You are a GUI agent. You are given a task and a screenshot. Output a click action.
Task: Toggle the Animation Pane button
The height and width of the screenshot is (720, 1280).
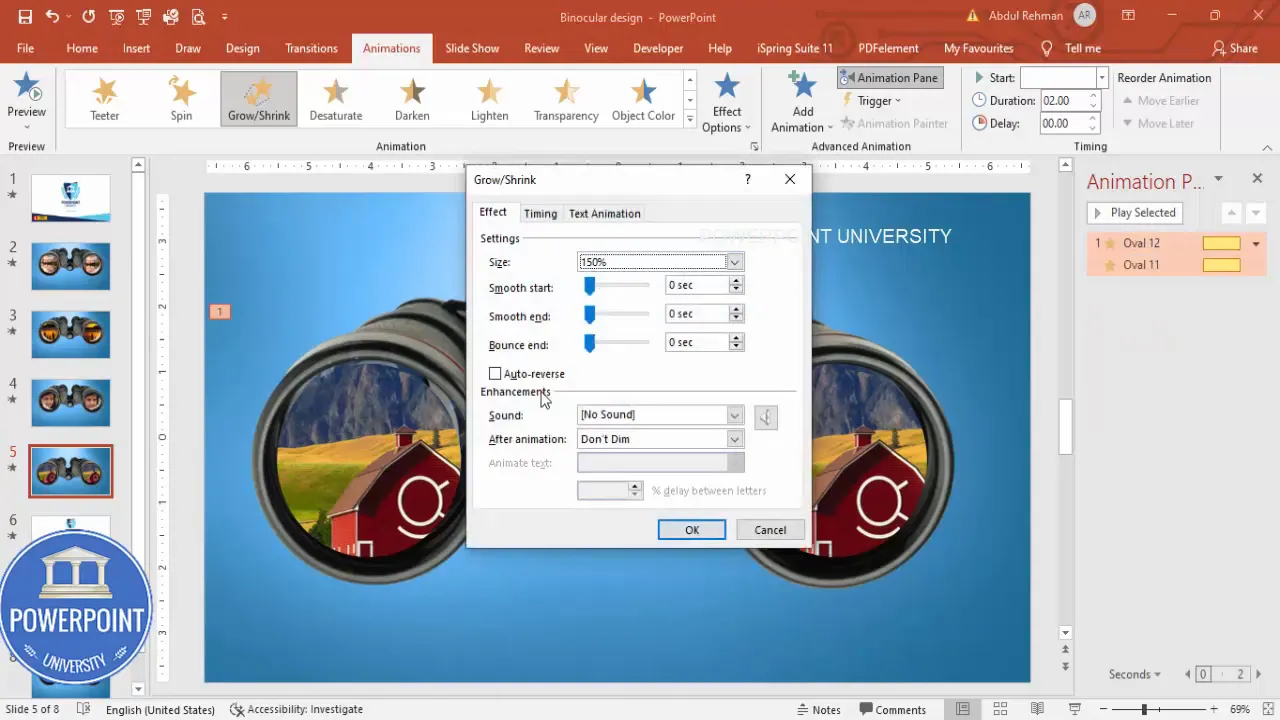[889, 77]
